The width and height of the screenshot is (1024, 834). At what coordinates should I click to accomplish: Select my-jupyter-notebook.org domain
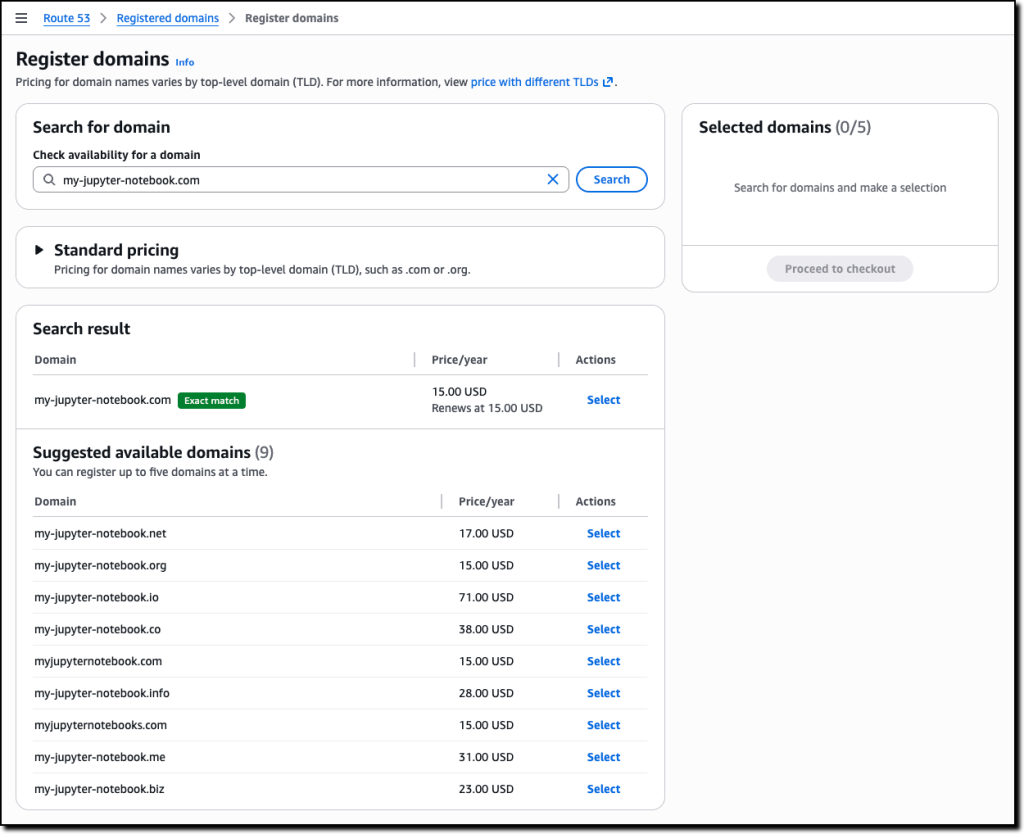(x=603, y=566)
